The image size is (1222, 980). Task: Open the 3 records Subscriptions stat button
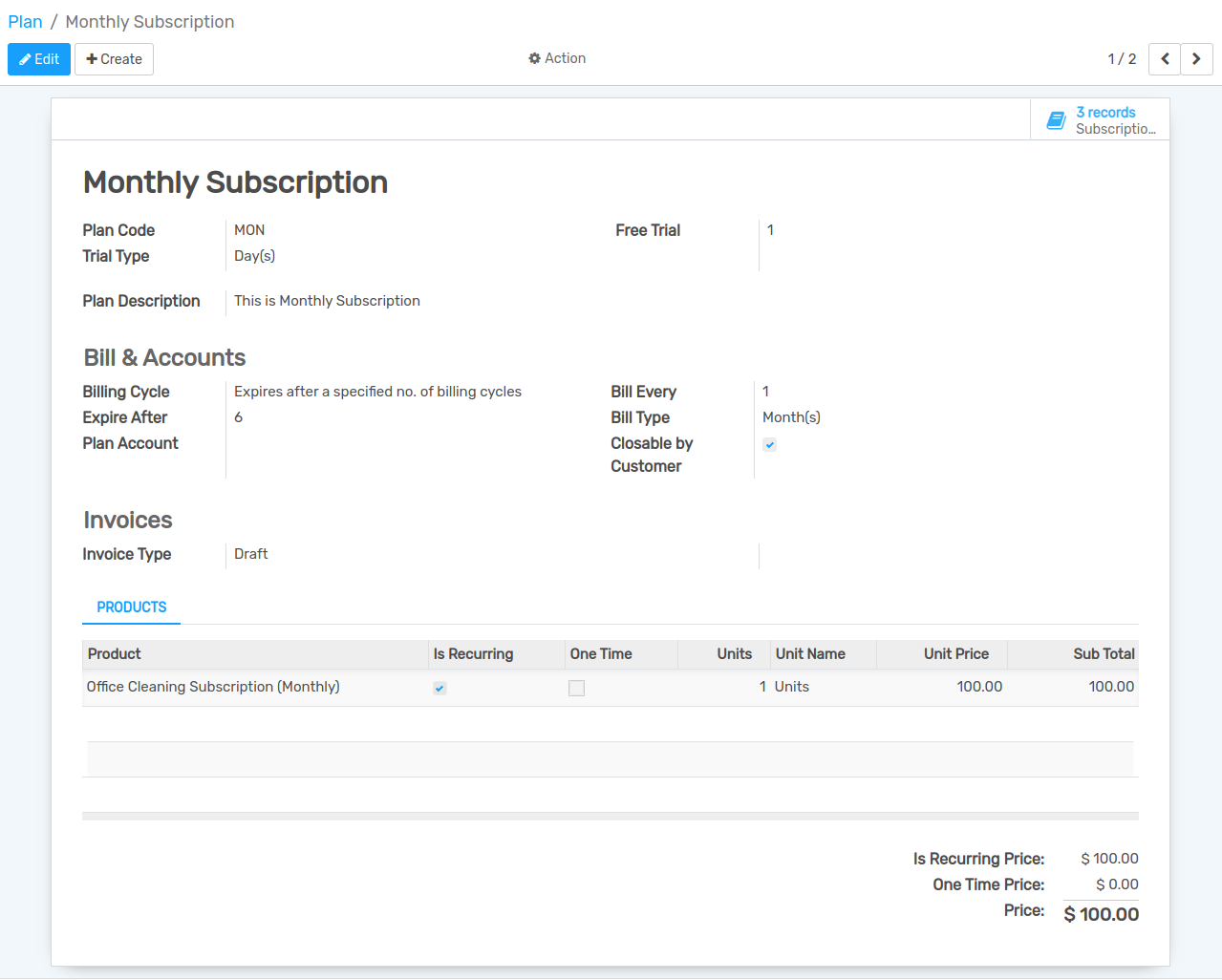click(x=1100, y=120)
